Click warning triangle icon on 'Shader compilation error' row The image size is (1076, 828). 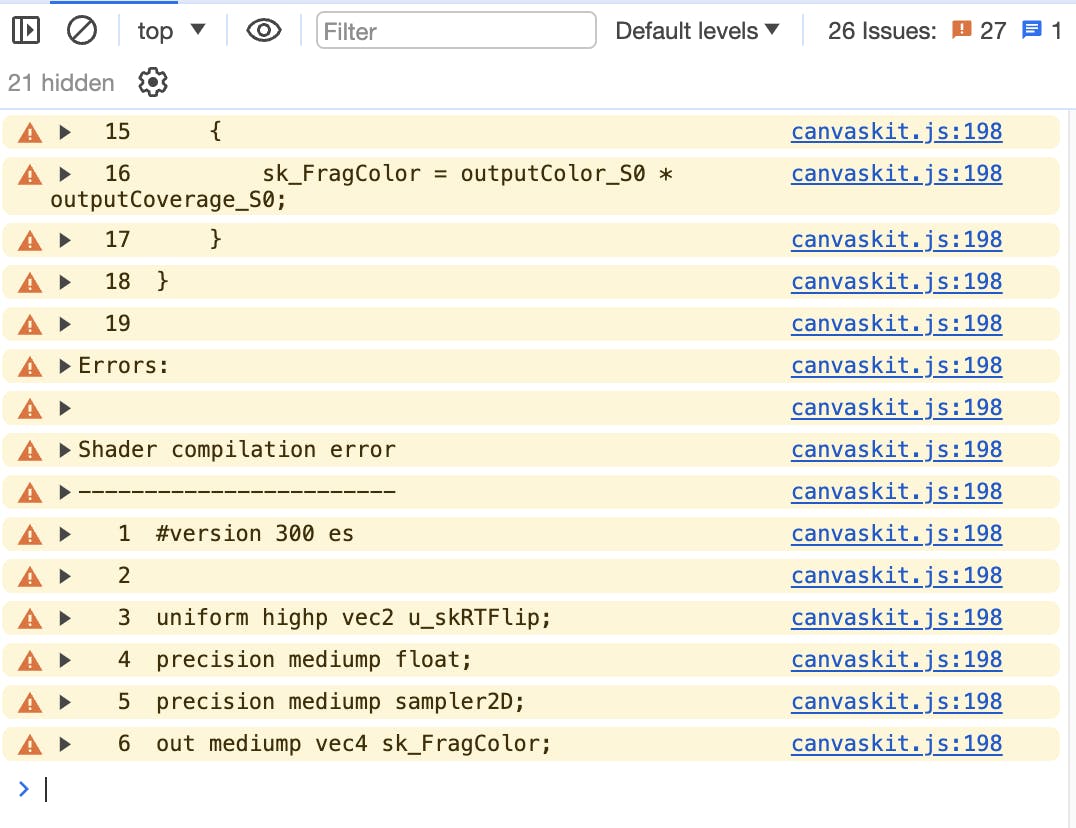click(30, 451)
